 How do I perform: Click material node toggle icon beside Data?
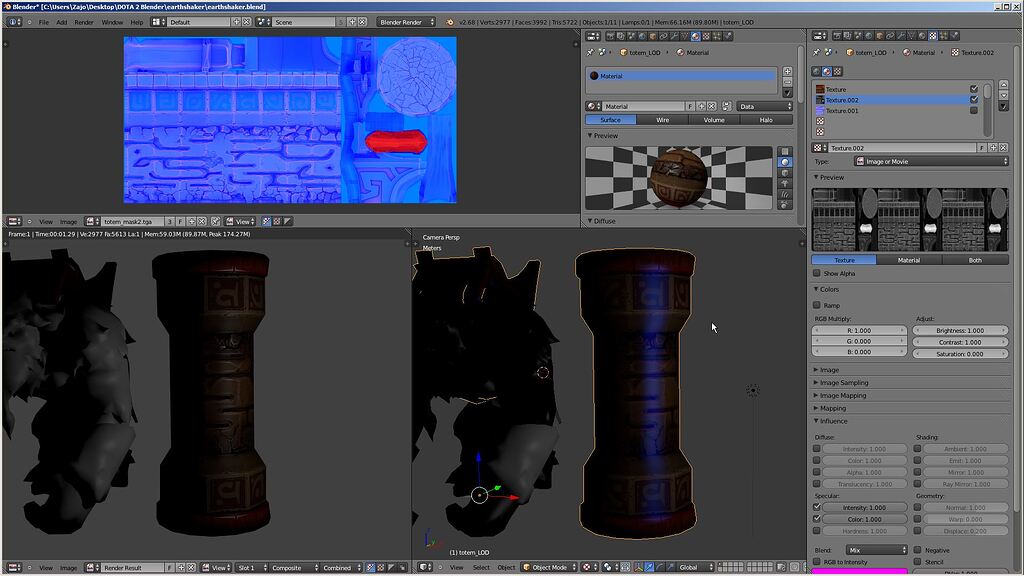click(x=726, y=106)
